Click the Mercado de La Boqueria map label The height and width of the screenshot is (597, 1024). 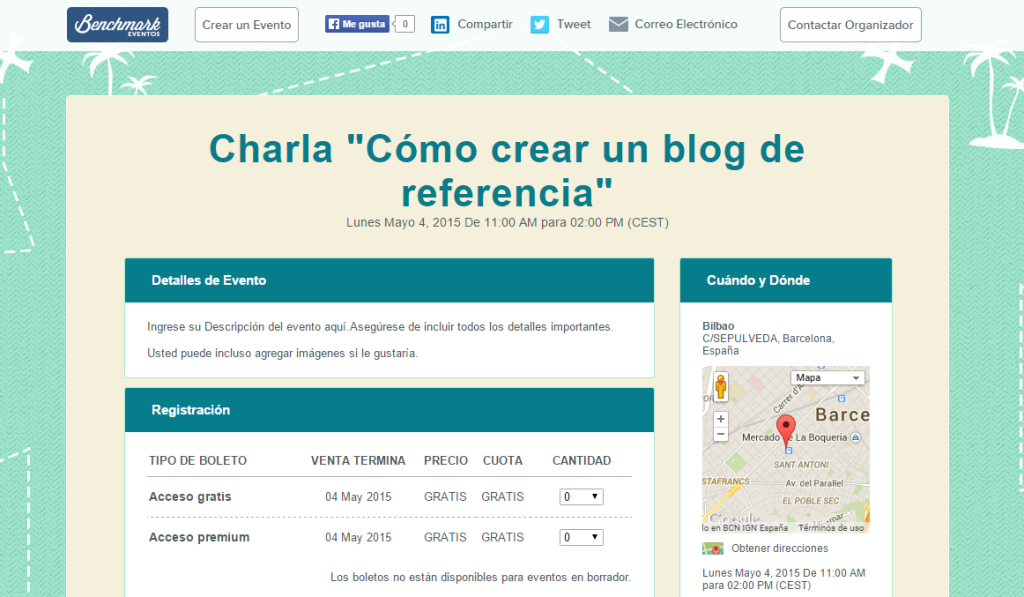pyautogui.click(x=795, y=438)
